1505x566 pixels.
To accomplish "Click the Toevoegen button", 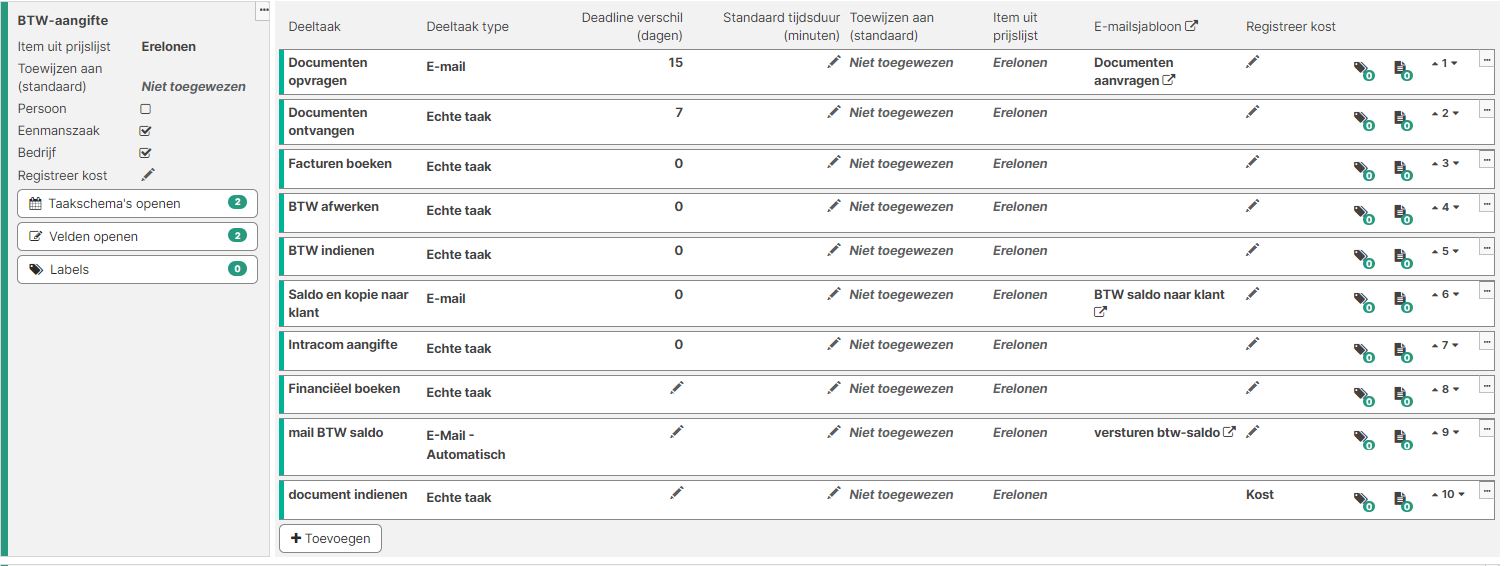I will 330,538.
